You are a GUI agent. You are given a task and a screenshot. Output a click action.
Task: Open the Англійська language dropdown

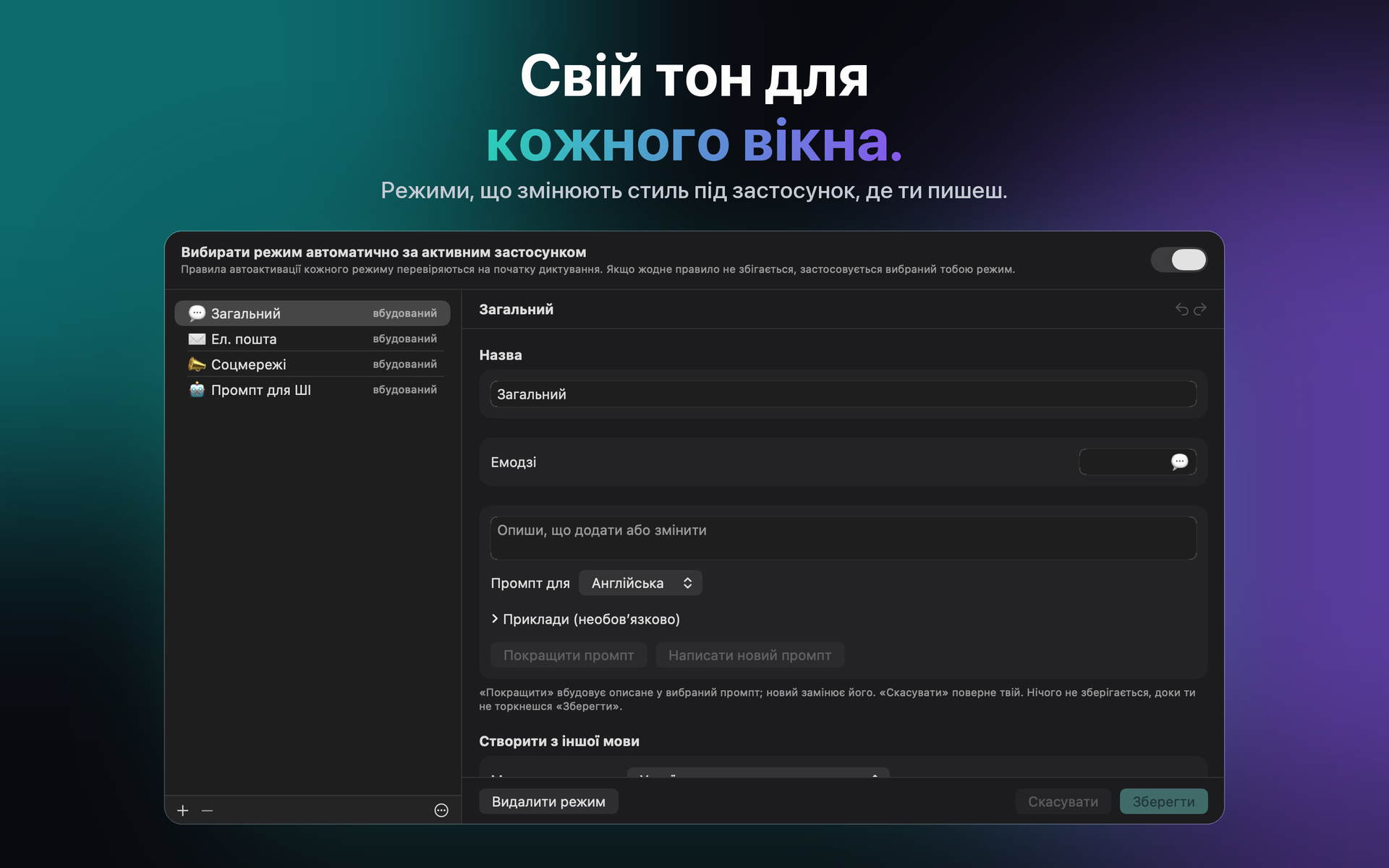640,583
